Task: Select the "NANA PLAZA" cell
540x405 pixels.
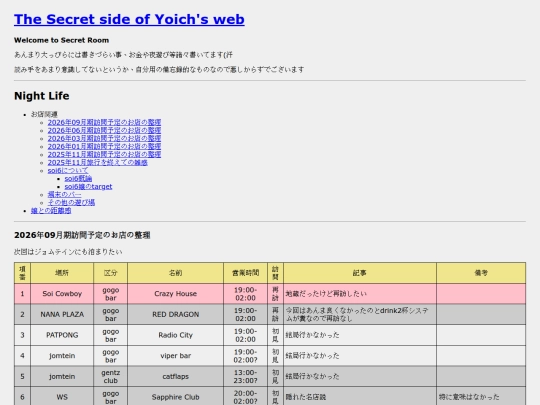Action: [x=62, y=314]
